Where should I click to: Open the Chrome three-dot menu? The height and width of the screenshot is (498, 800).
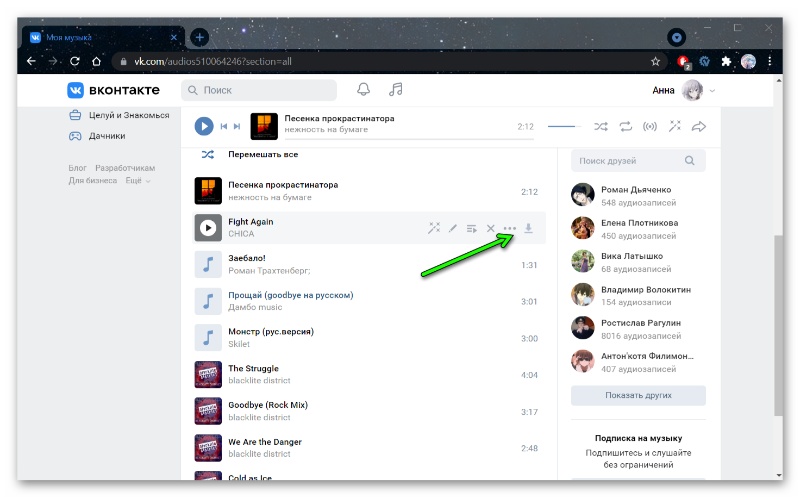770,62
